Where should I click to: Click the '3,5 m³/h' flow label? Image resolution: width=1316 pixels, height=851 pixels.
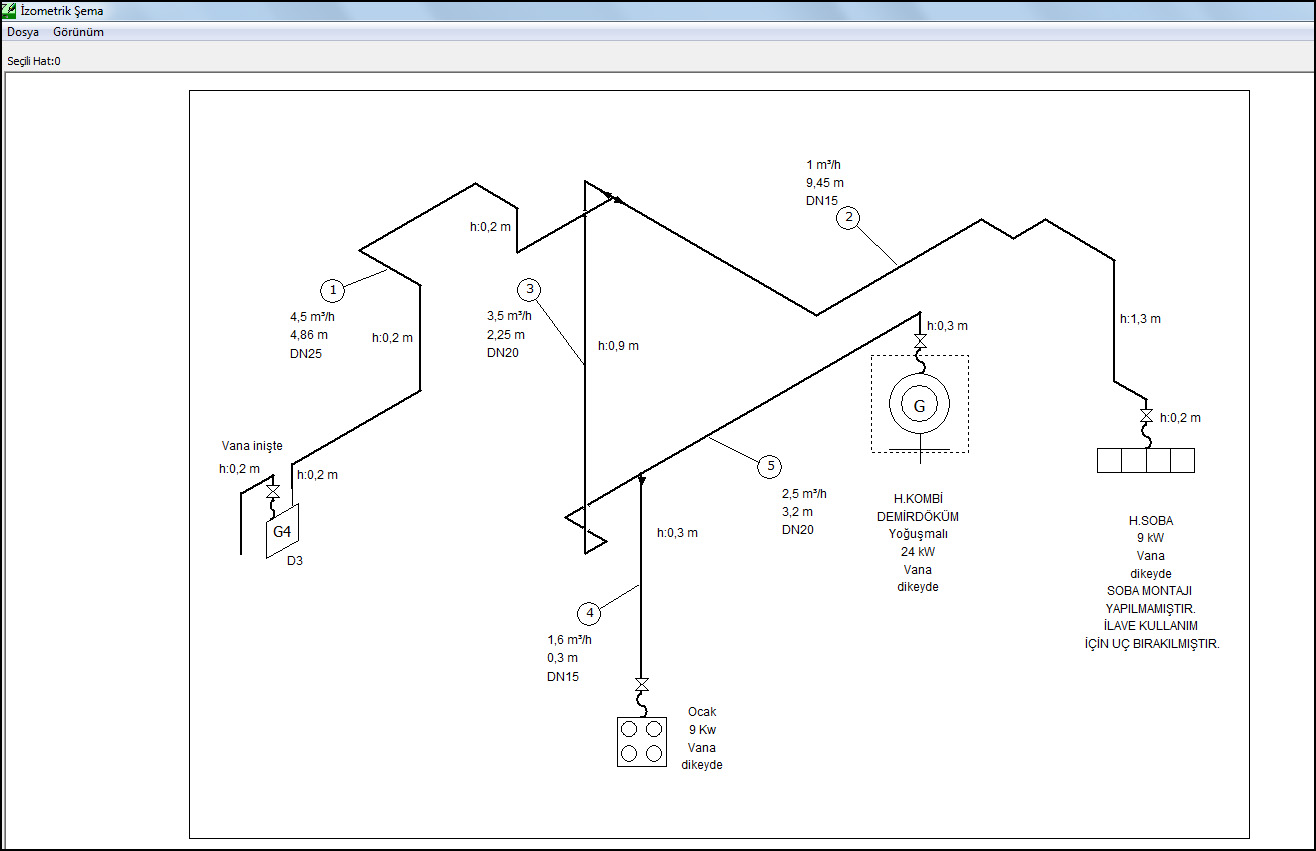509,317
